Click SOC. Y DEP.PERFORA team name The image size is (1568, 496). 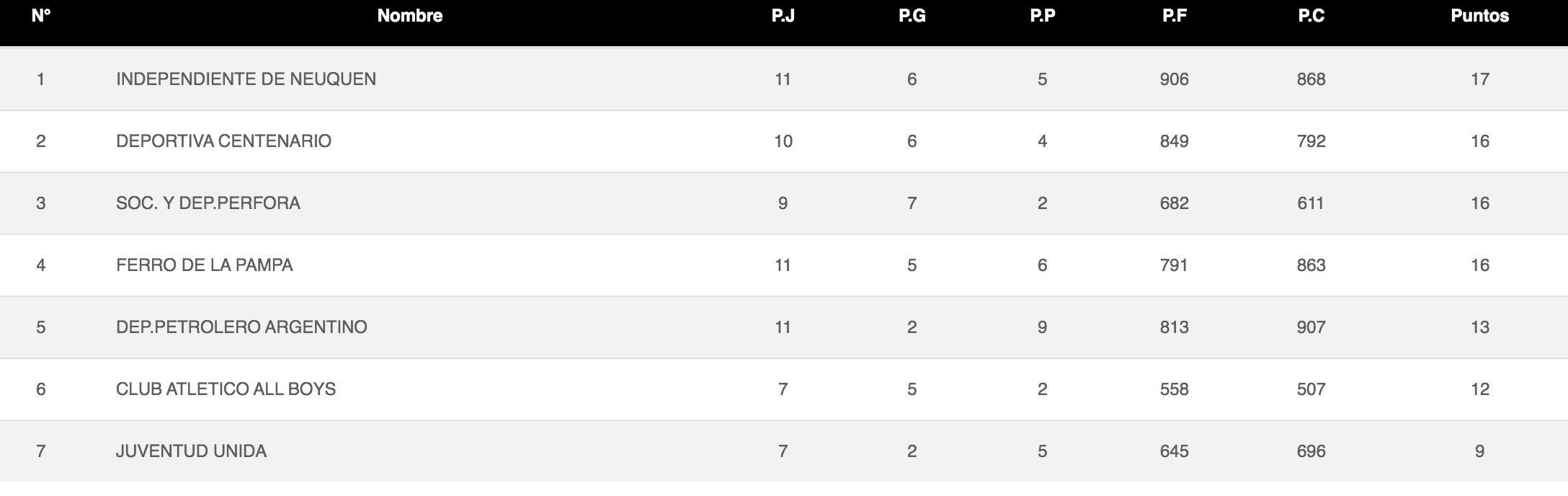coord(208,203)
